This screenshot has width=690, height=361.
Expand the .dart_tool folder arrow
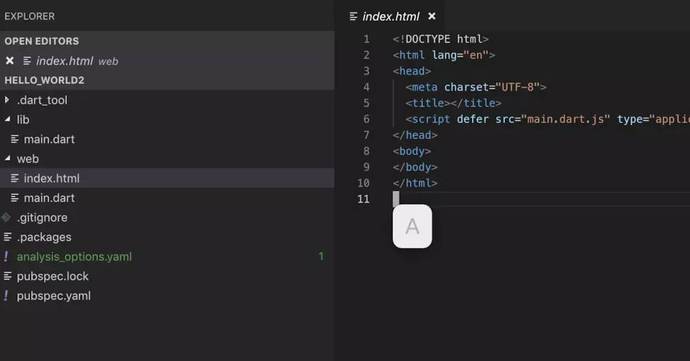(x=7, y=100)
